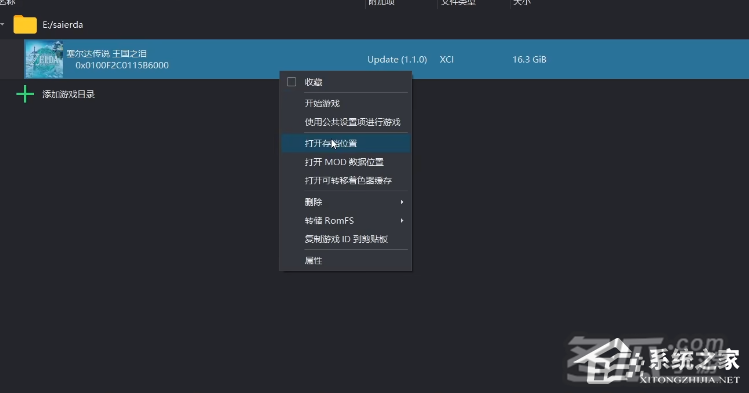Screen dimensions: 749x393
Task: Select game title 塞尔达传说 王国之泪
Action: [106, 53]
